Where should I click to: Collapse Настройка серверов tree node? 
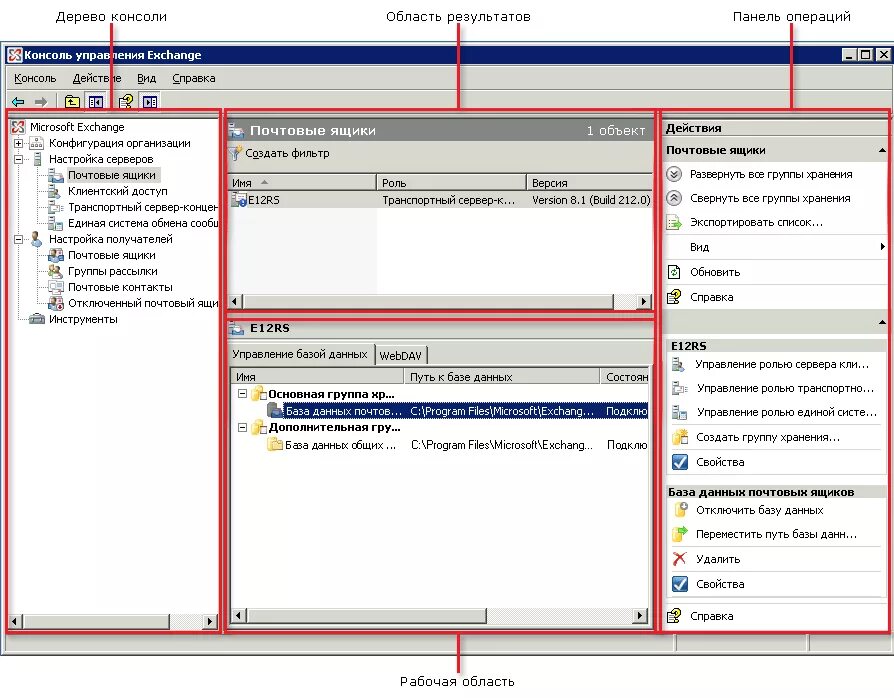pyautogui.click(x=18, y=159)
